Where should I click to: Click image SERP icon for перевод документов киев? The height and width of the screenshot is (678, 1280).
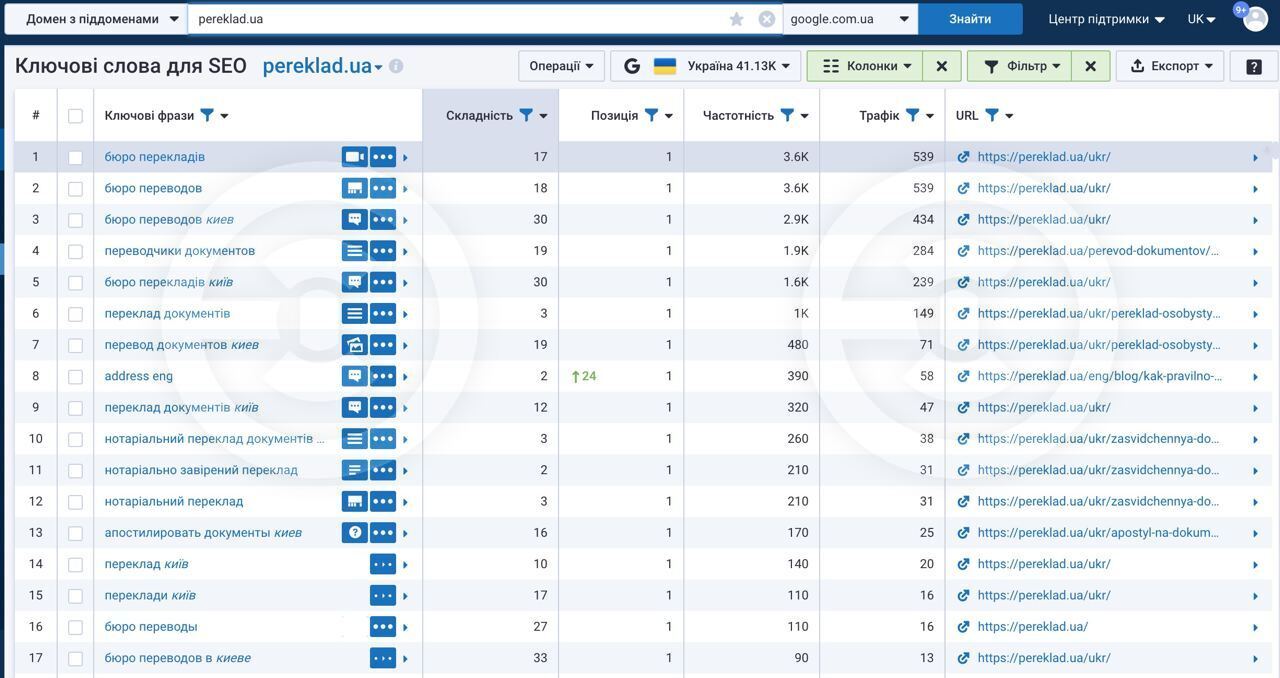pyautogui.click(x=354, y=345)
